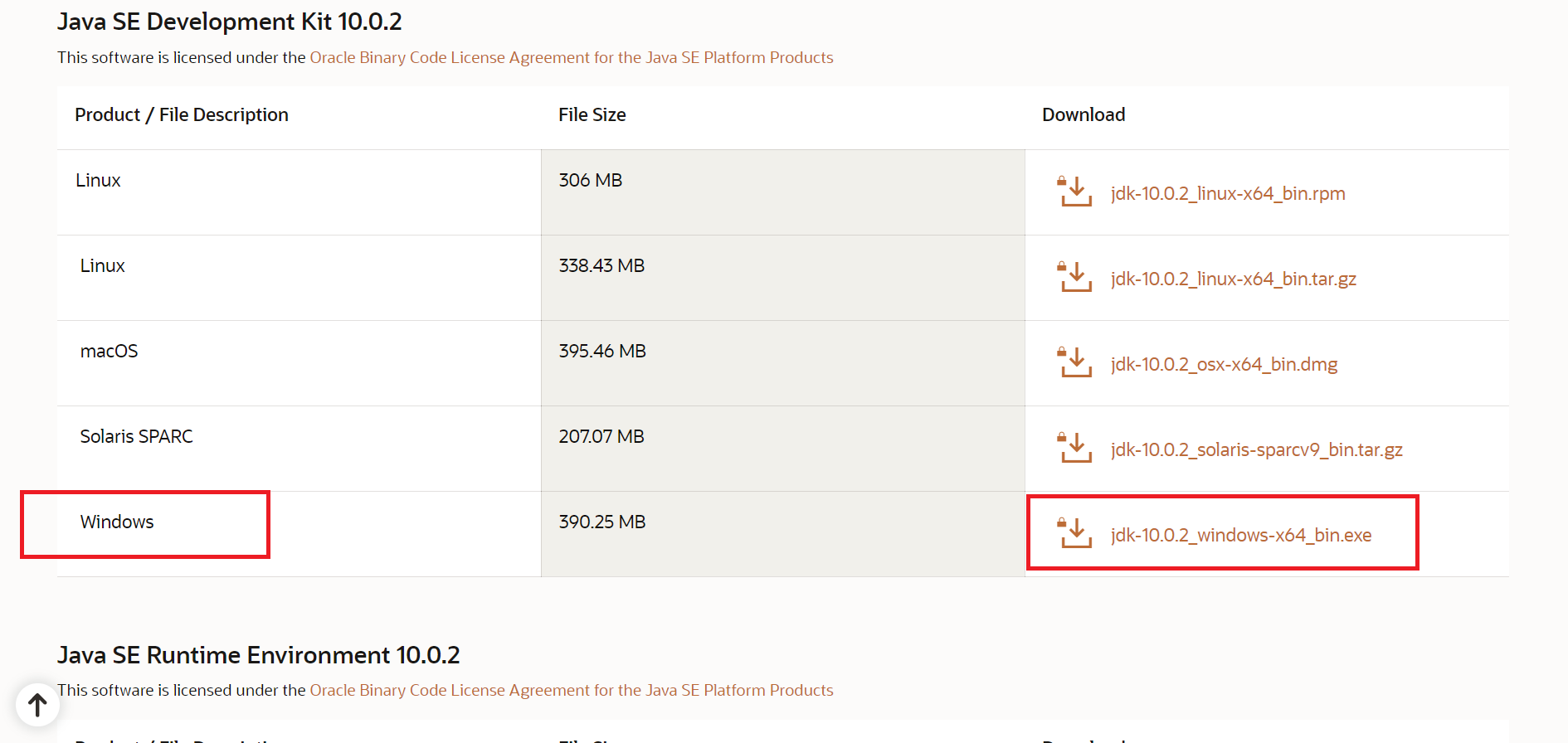This screenshot has height=743, width=1568.
Task: Select the 'Java SE Runtime Environment 10.0.2' heading
Action: [259, 655]
